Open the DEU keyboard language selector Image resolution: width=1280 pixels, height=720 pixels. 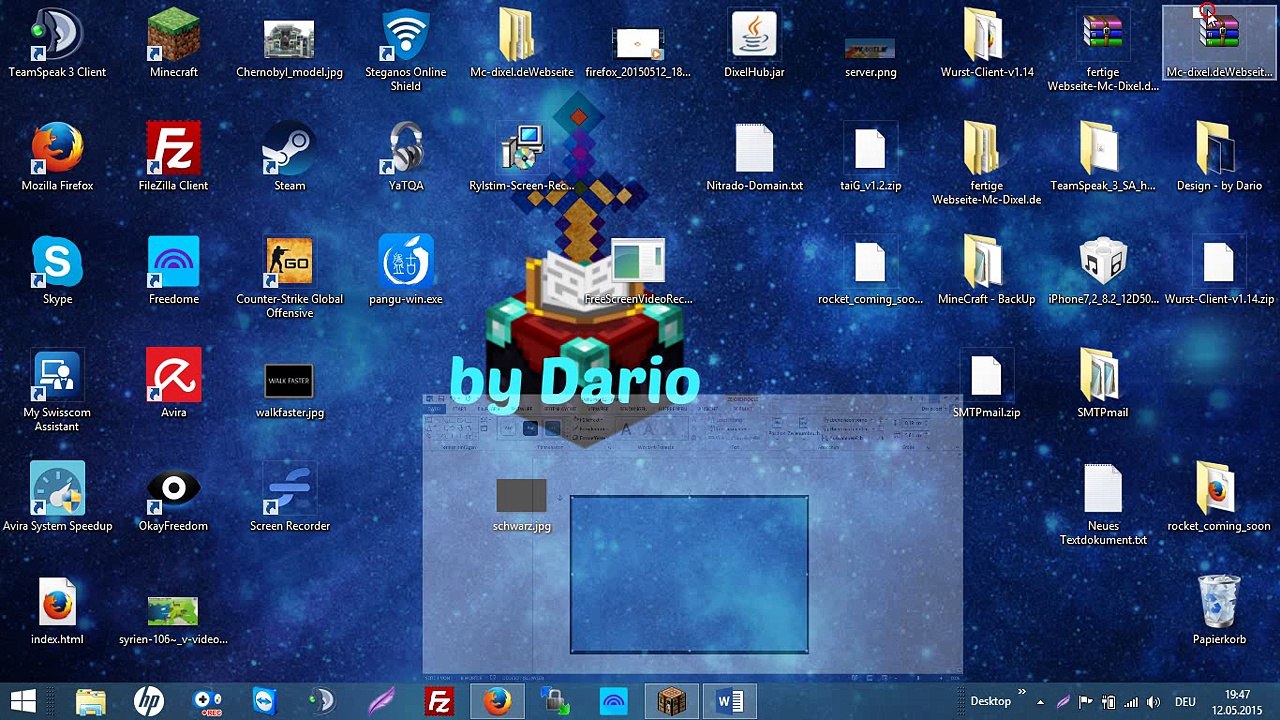pyautogui.click(x=1185, y=702)
